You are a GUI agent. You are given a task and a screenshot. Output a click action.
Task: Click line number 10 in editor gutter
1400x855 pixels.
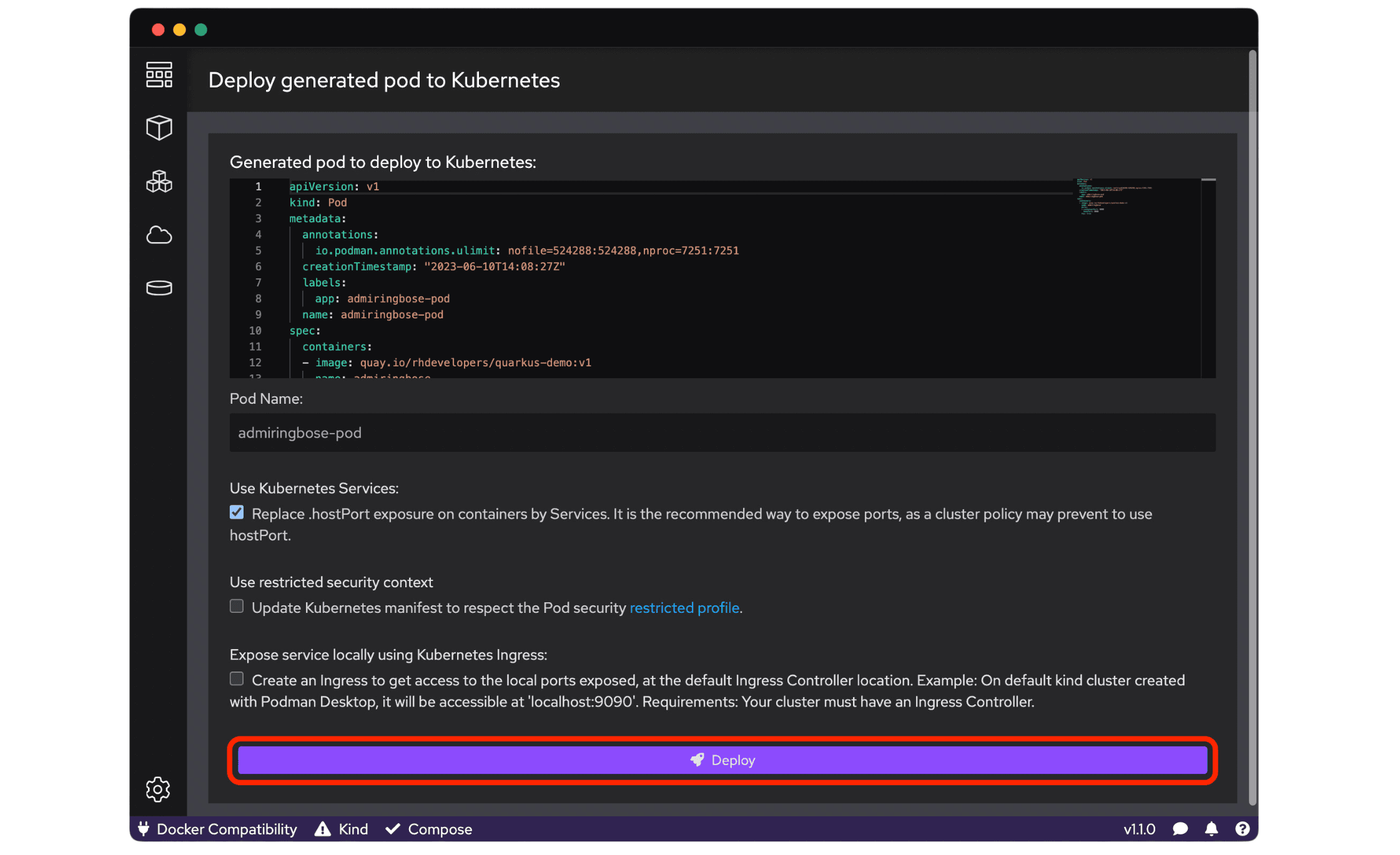pyautogui.click(x=255, y=331)
